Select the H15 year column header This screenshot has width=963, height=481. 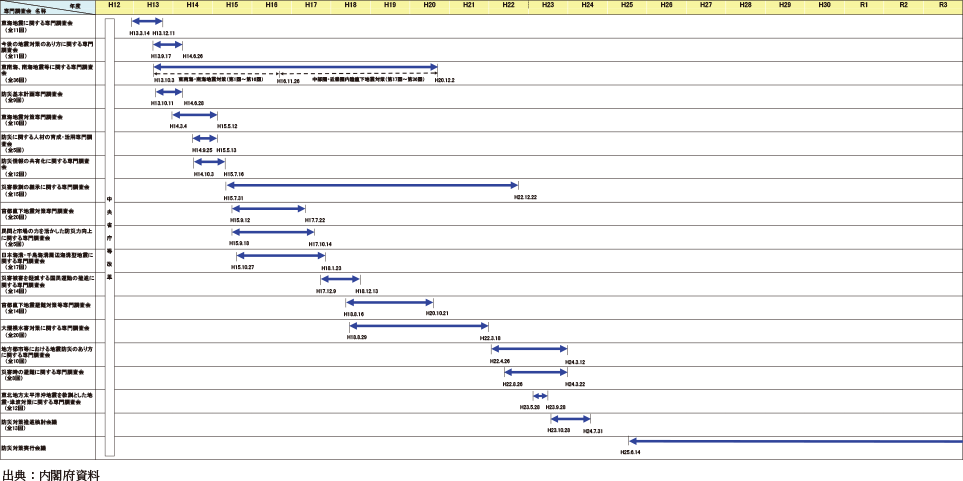(232, 4)
